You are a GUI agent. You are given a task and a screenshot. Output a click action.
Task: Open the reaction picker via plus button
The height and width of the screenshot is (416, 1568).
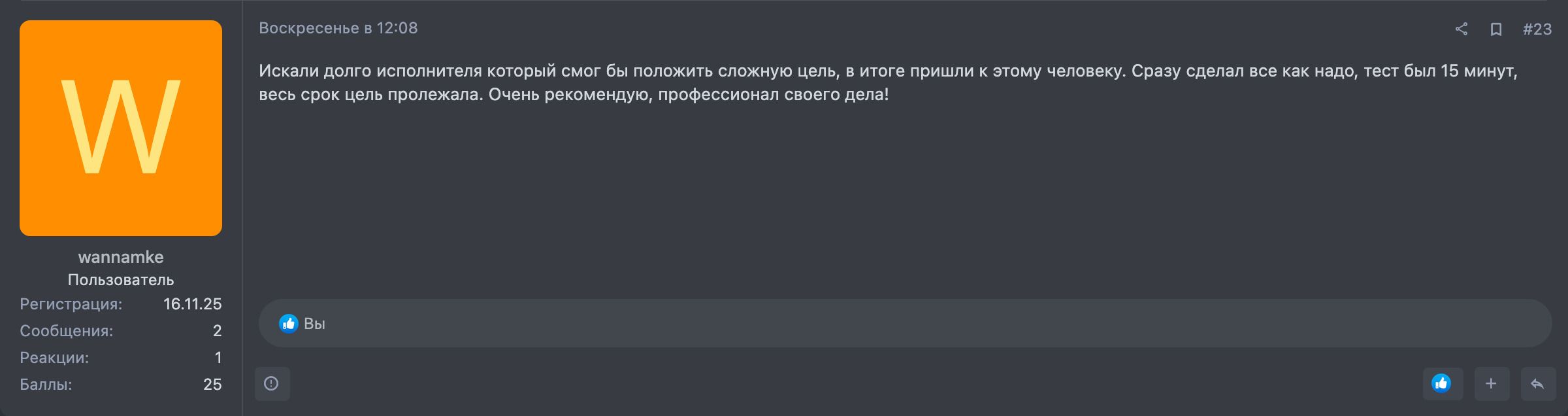(1491, 383)
